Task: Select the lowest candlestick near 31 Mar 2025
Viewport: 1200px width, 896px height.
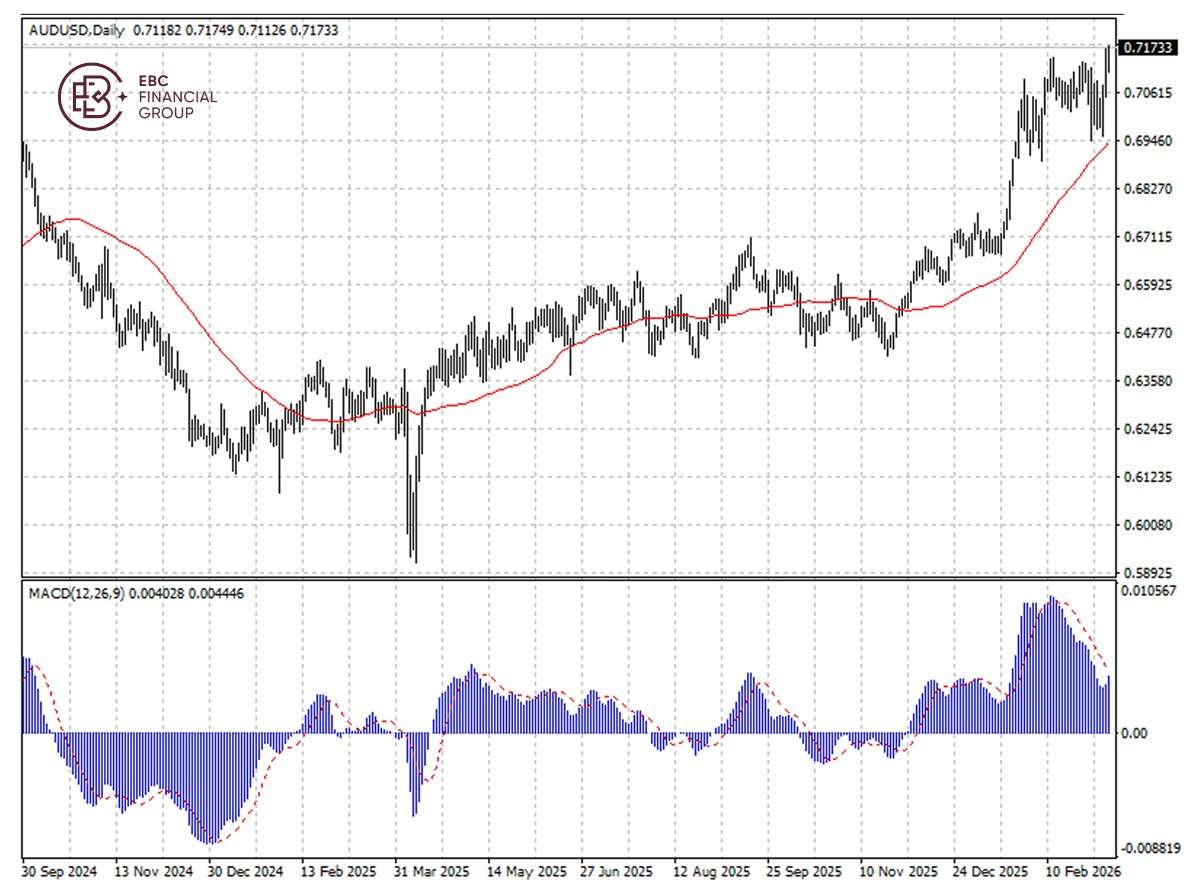Action: 414,530
